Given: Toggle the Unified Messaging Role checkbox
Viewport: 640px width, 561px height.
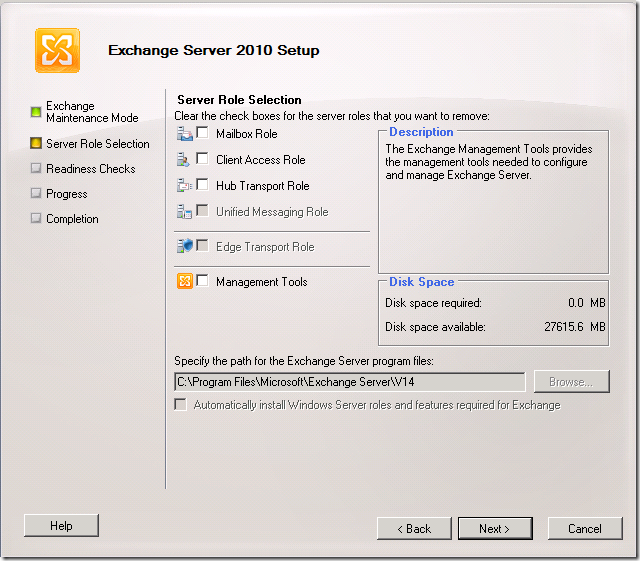Looking at the screenshot, I should pos(202,210).
